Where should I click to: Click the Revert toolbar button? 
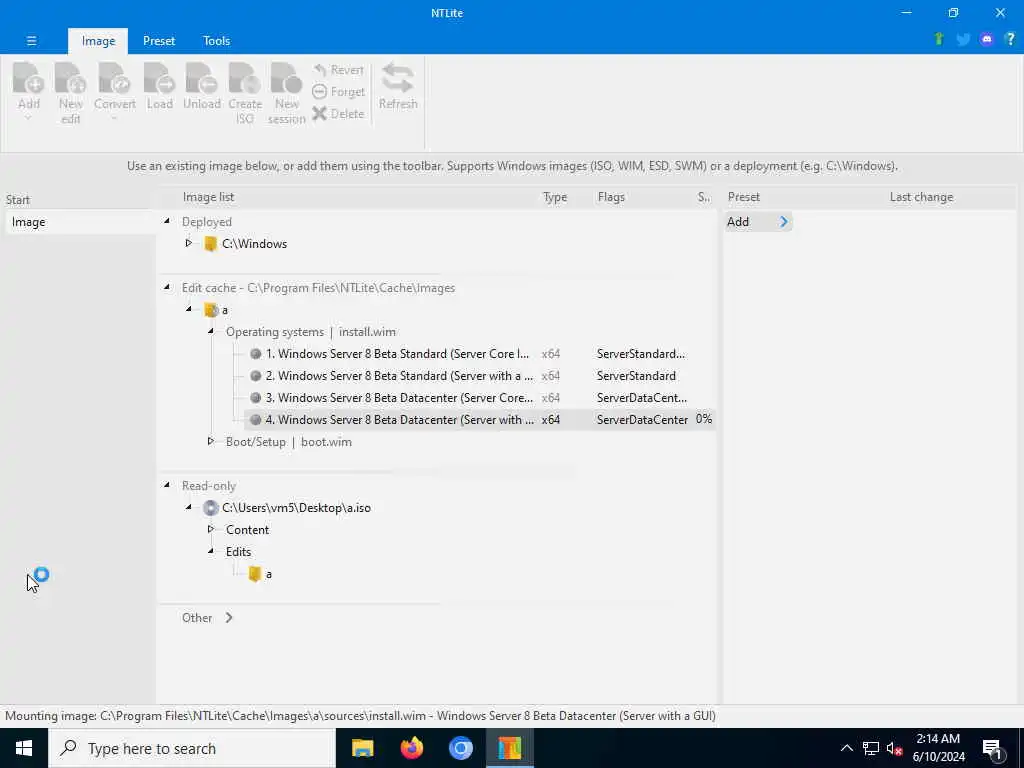point(338,70)
